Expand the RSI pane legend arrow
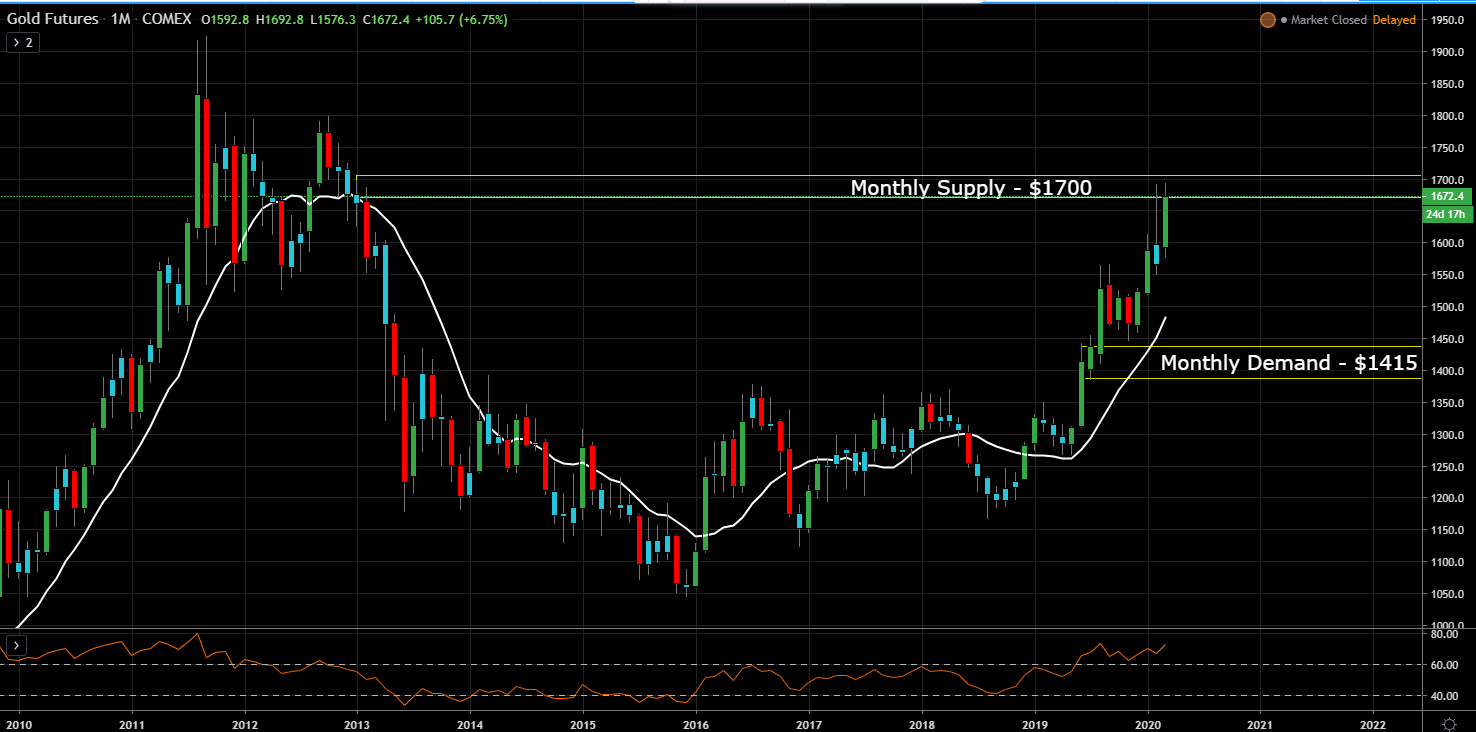 pyautogui.click(x=16, y=645)
